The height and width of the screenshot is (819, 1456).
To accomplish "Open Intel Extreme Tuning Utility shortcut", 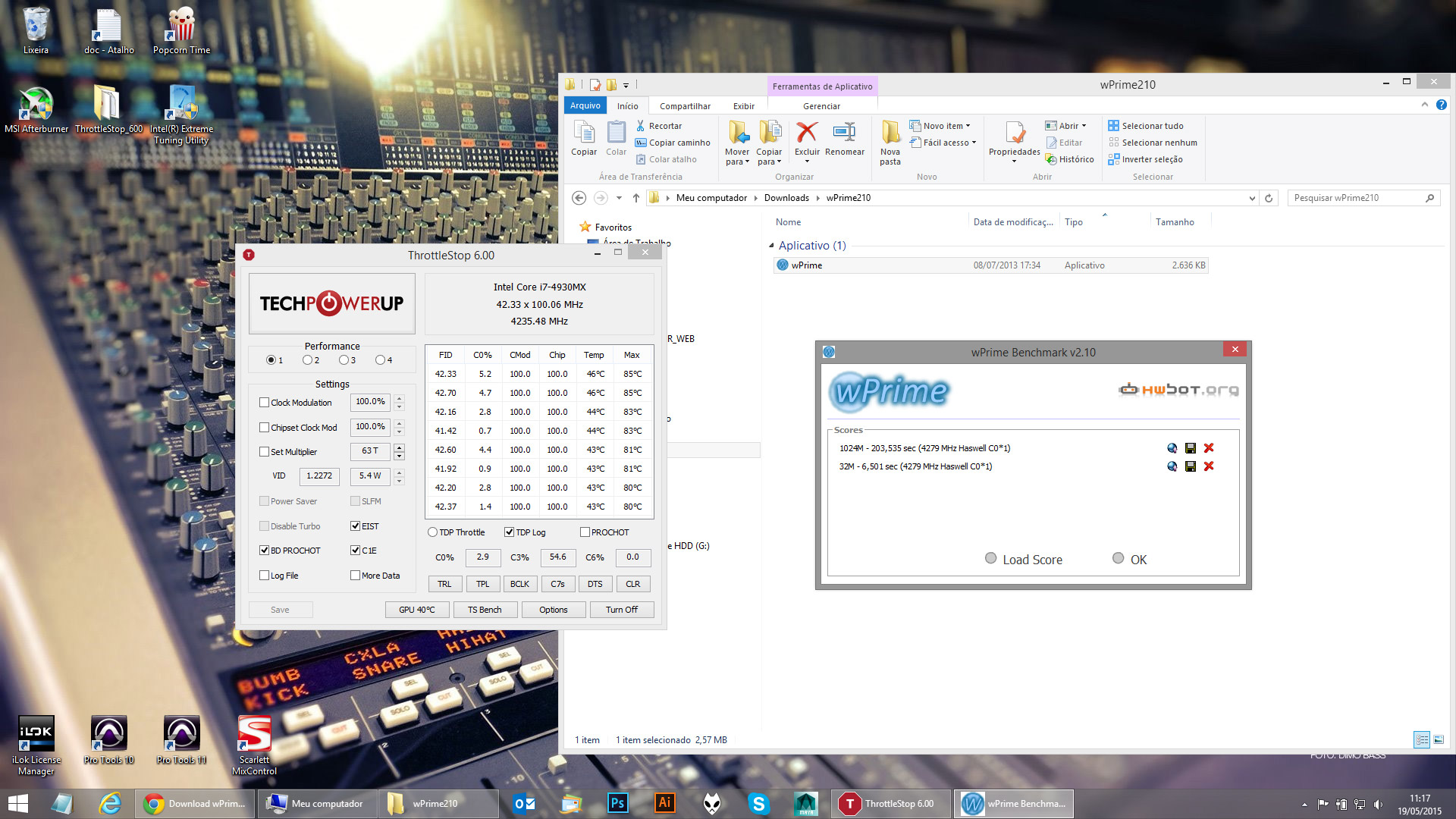I will (x=181, y=114).
